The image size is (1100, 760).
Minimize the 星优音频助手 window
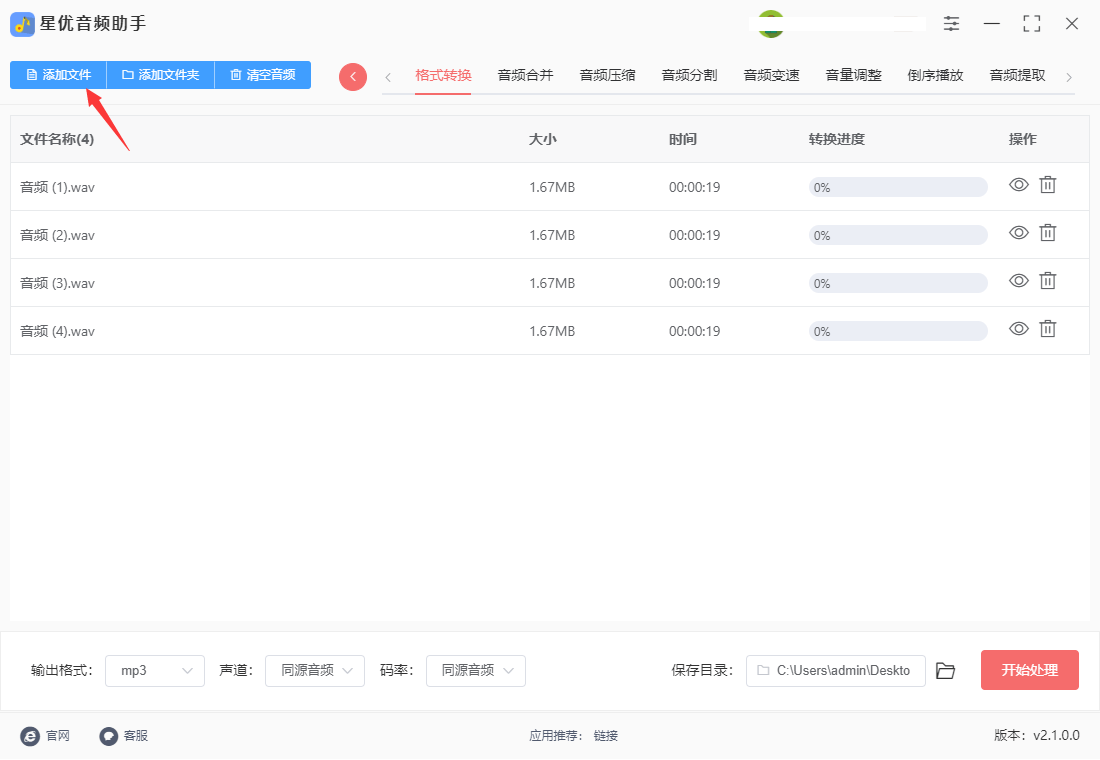click(992, 23)
